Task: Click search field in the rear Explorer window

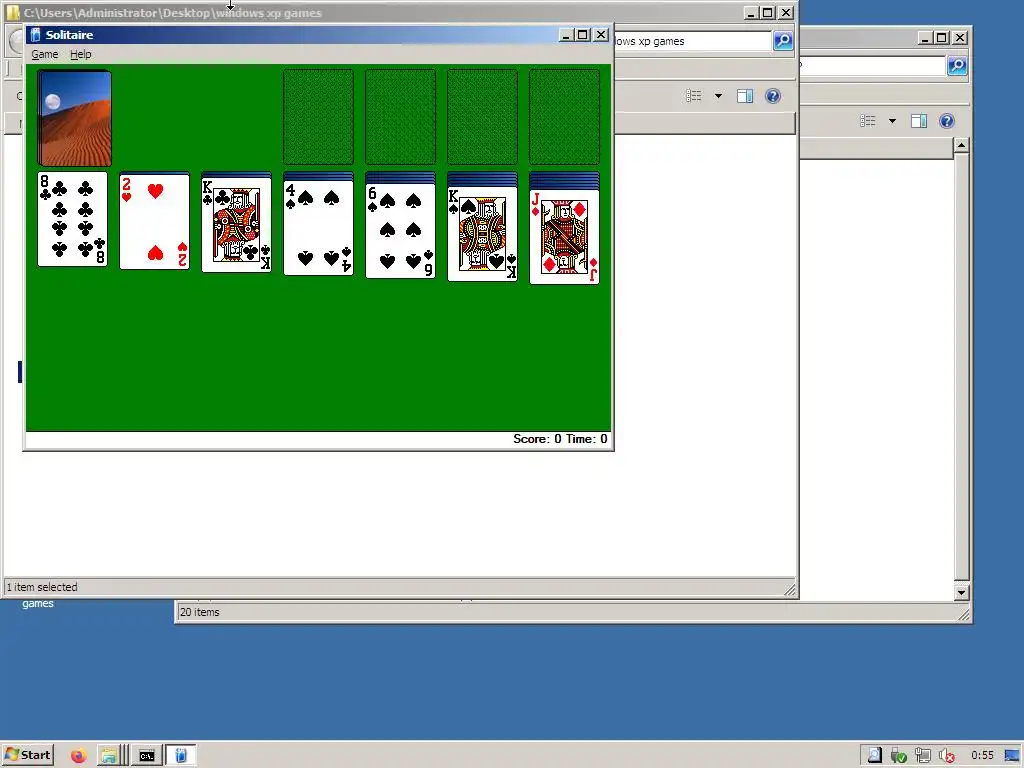Action: coord(872,65)
